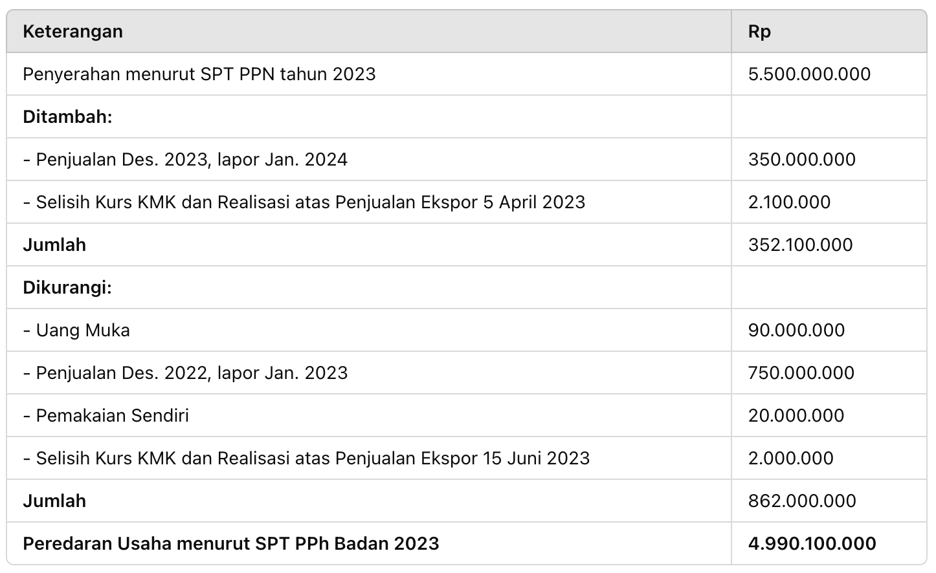The height and width of the screenshot is (573, 936).
Task: Select Selisih Kurs Penjualan Ekspor 15 Juni 2023
Action: [x=306, y=458]
